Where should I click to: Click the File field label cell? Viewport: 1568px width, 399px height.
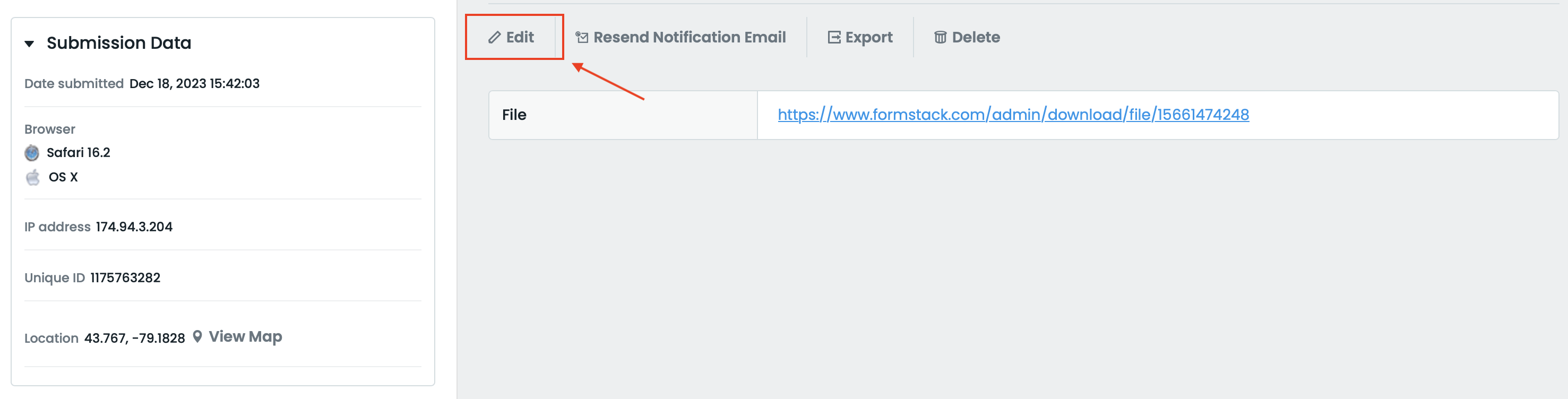(x=622, y=115)
